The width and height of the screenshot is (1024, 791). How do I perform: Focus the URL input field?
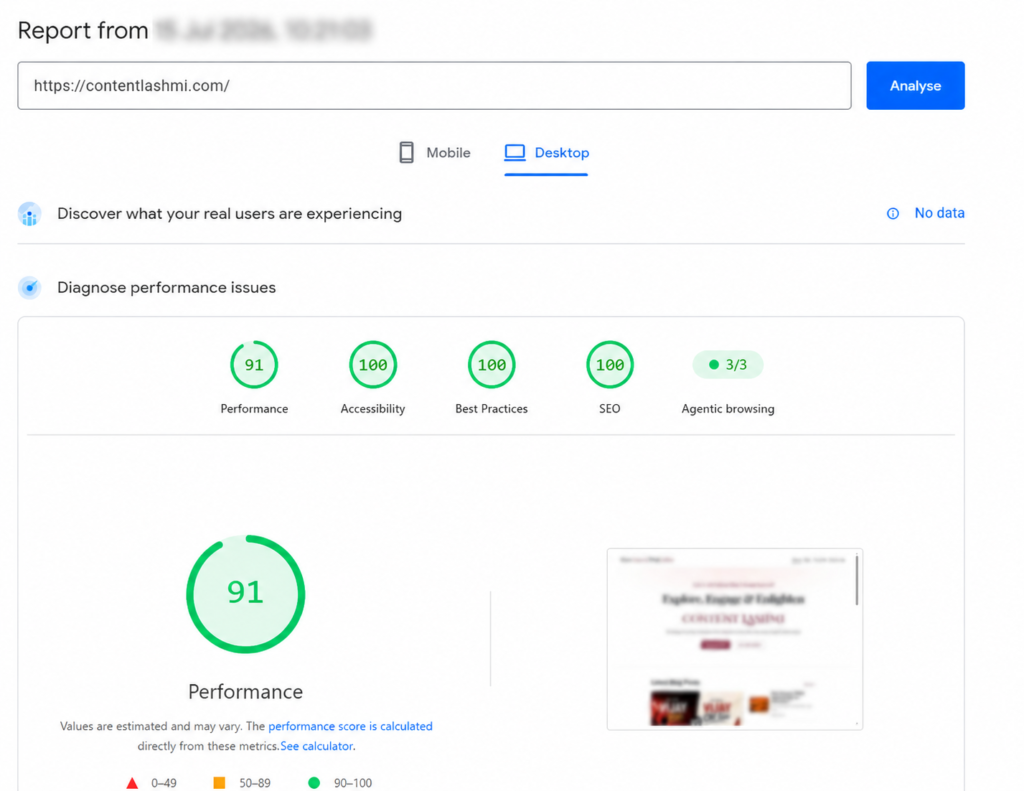click(x=434, y=86)
